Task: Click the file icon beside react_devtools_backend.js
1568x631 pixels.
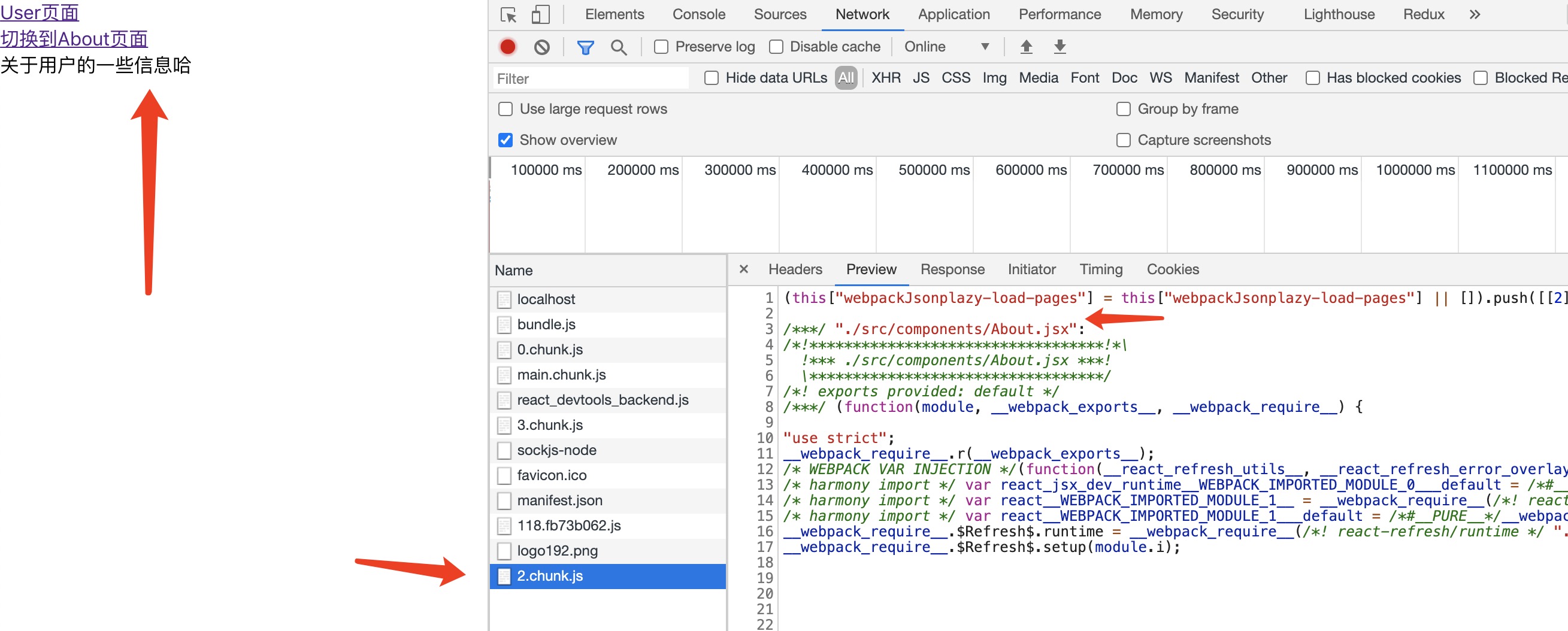Action: click(504, 400)
